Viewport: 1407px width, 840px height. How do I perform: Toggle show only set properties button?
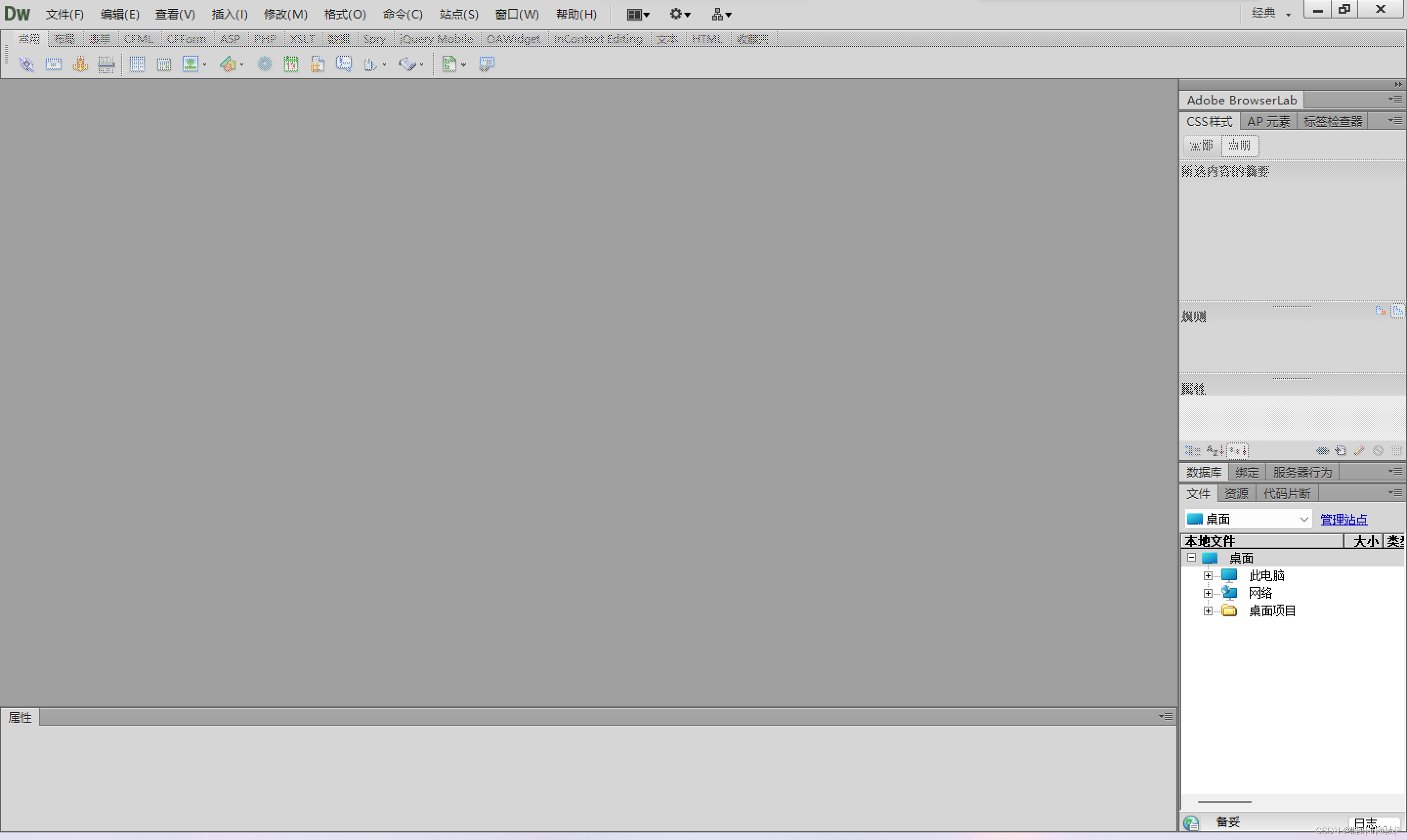(x=1237, y=451)
